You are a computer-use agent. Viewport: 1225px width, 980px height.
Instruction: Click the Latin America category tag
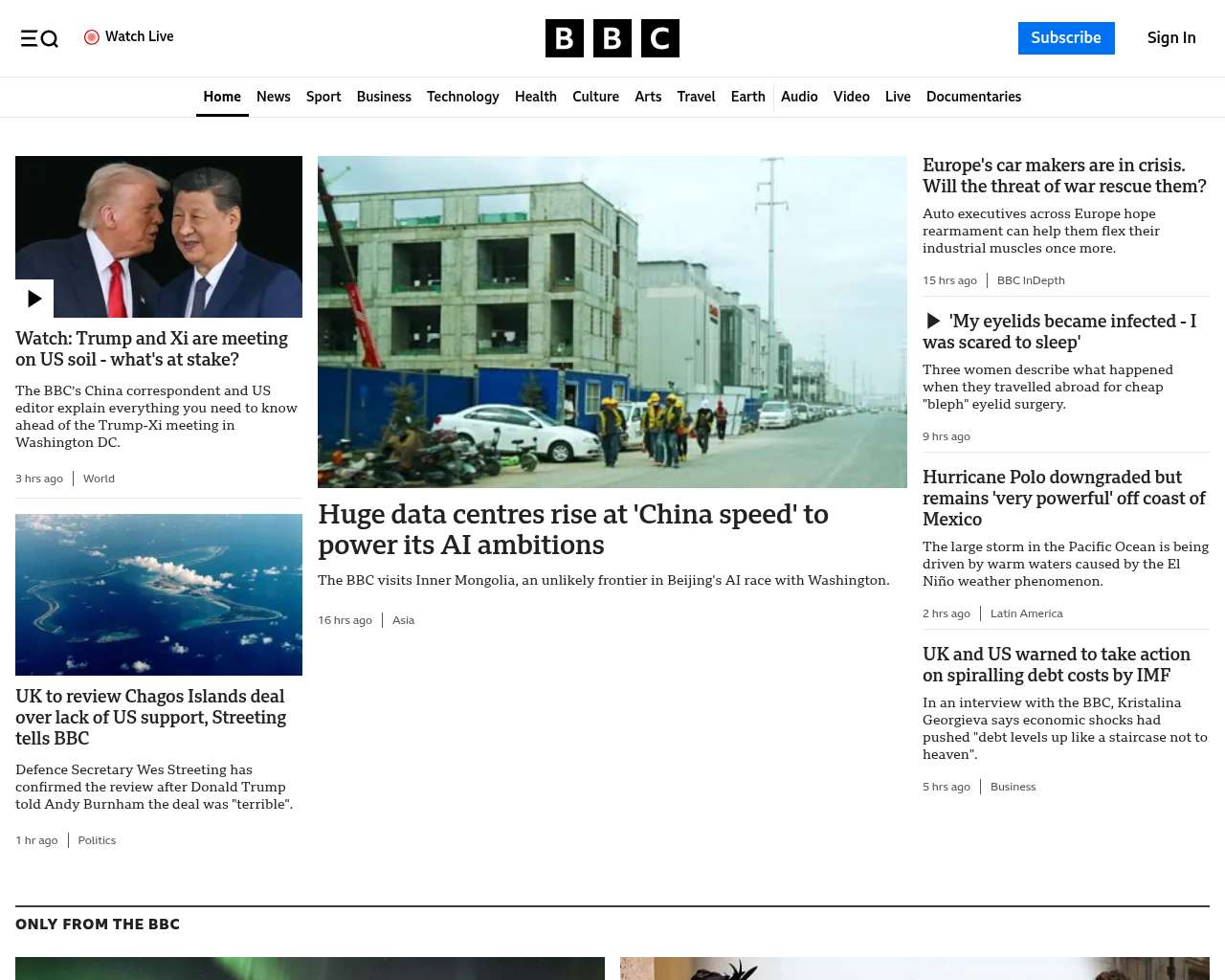point(1026,613)
